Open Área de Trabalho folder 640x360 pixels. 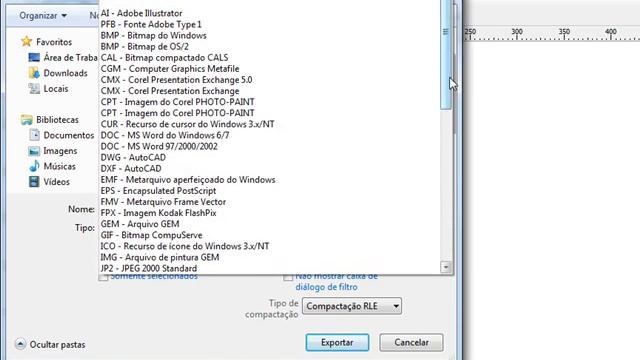pos(63,58)
